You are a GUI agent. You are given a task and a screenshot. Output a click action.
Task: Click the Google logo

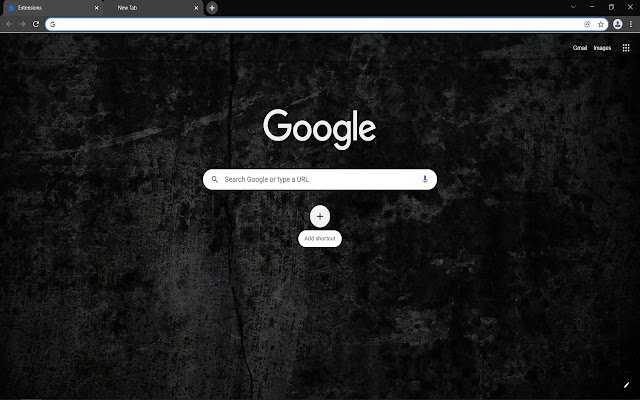[x=320, y=129]
